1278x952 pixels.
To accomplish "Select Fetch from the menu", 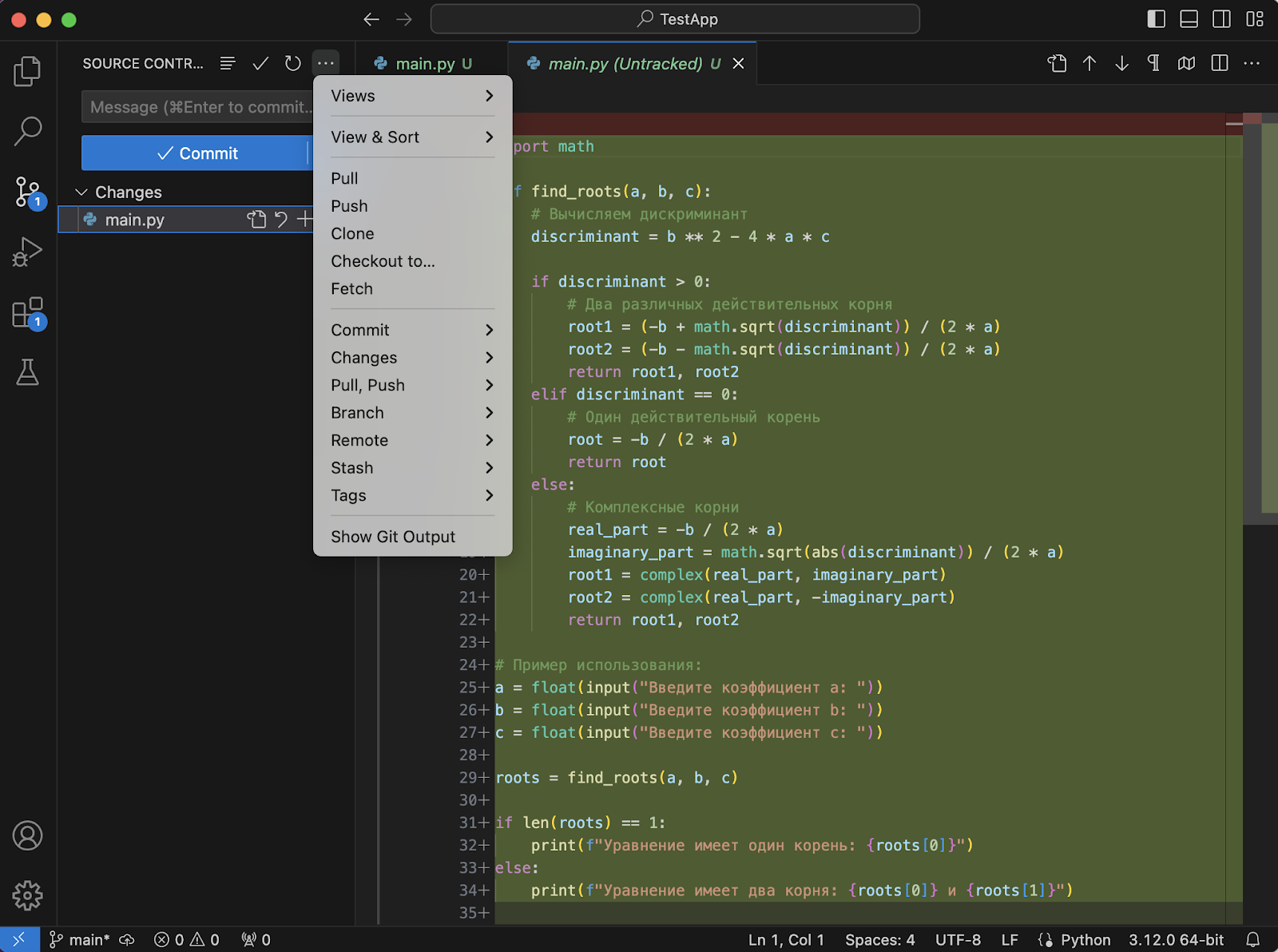I will click(x=412, y=288).
